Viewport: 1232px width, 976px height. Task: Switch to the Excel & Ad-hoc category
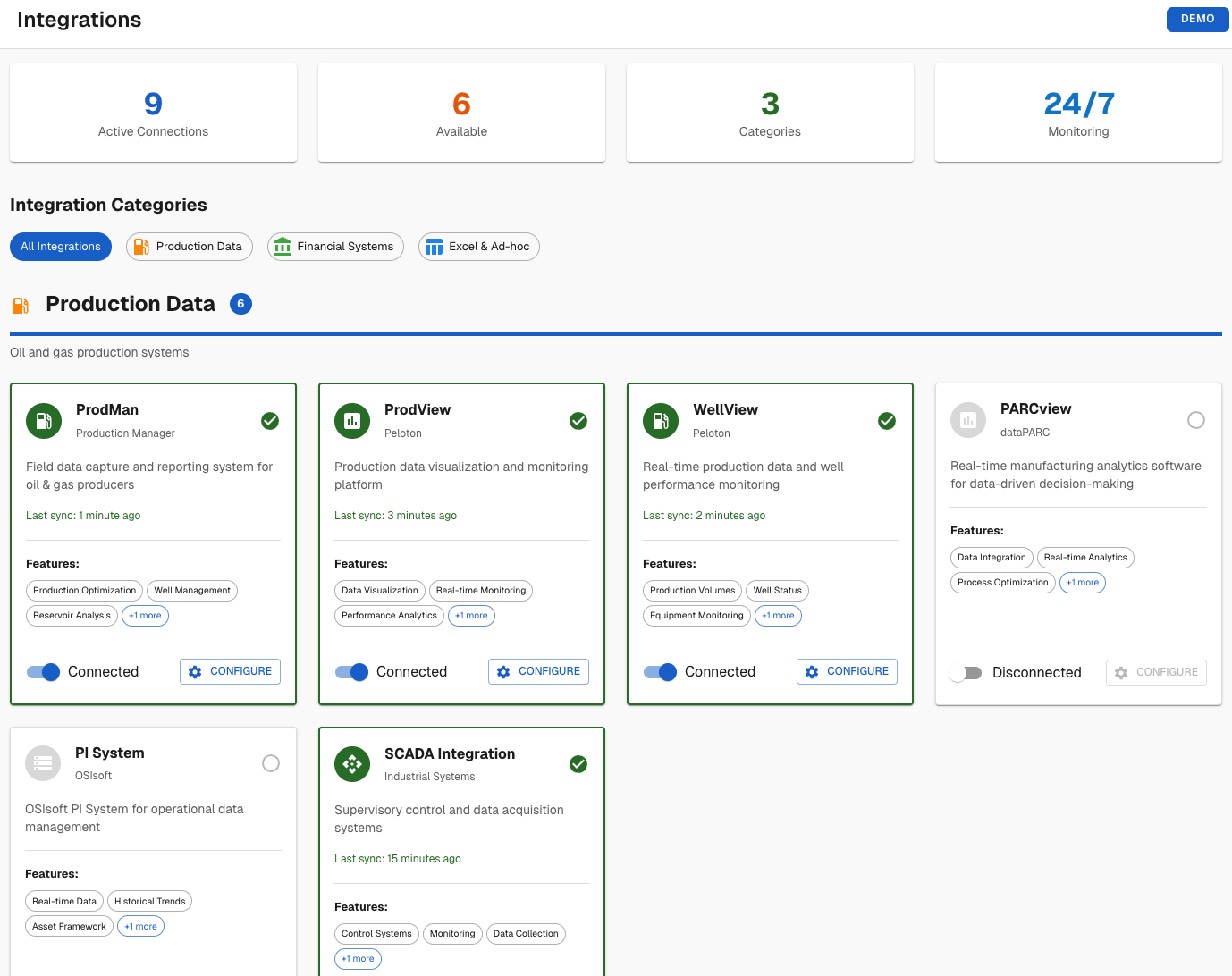pos(478,246)
